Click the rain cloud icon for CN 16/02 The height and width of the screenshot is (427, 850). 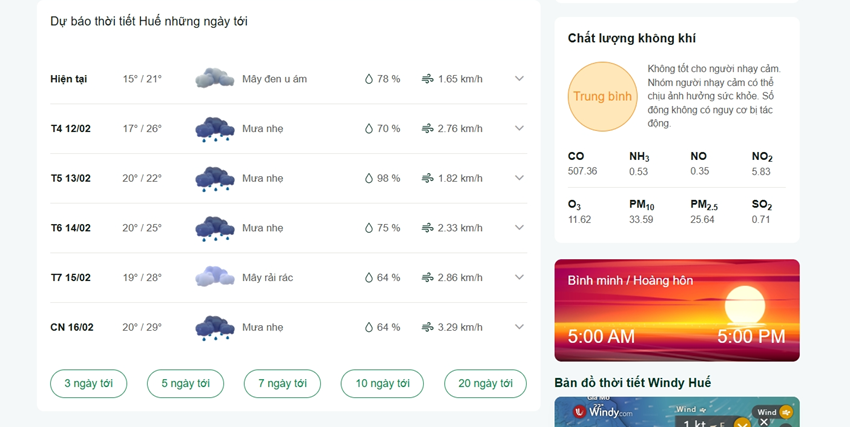(215, 328)
